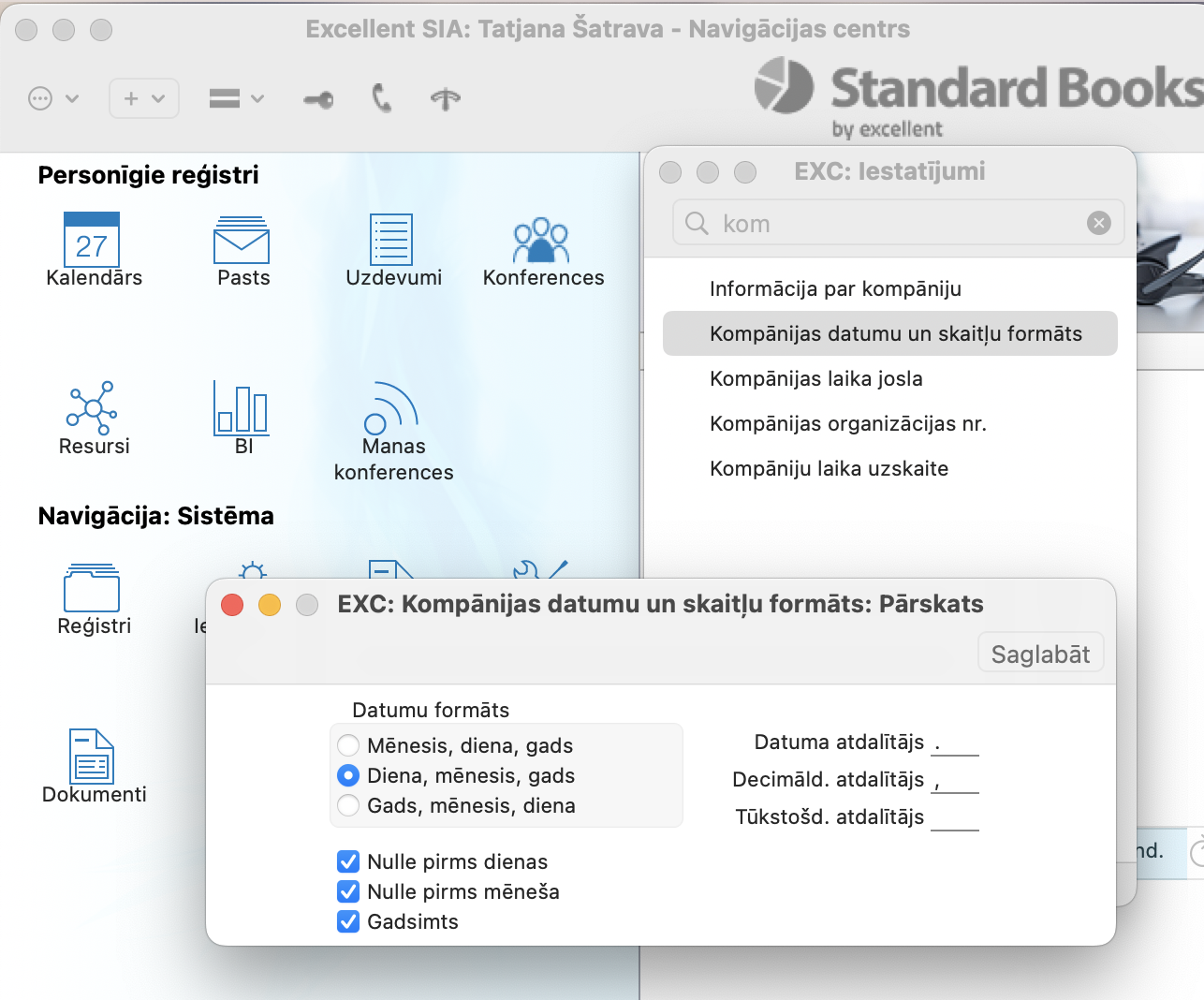Open the Resursi icon
The width and height of the screenshot is (1204, 1000).
(92, 407)
